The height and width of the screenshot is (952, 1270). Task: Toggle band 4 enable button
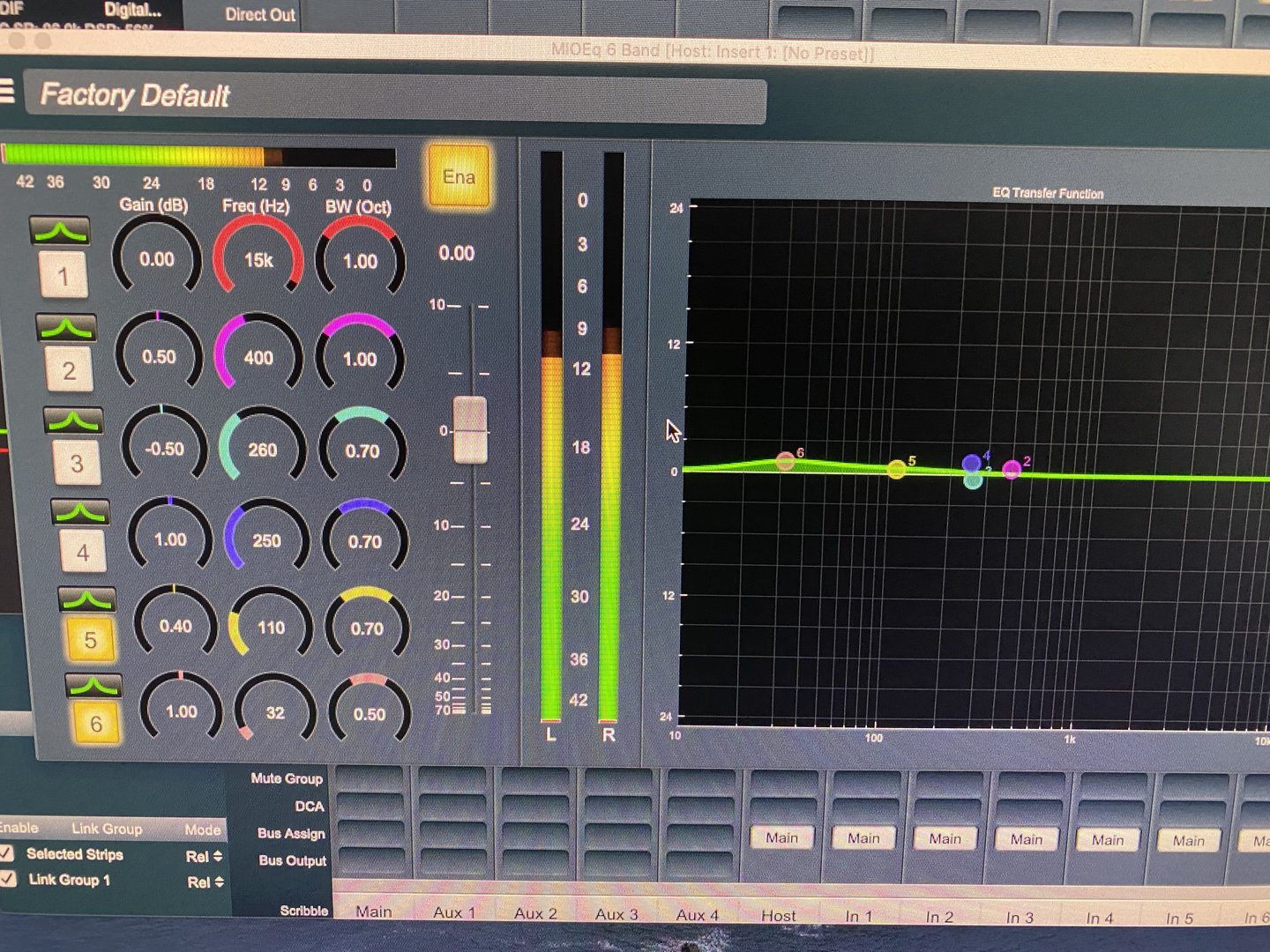(83, 552)
